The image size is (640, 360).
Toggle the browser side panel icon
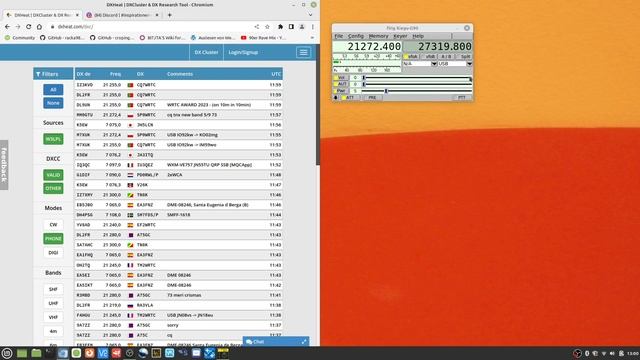[291, 27]
